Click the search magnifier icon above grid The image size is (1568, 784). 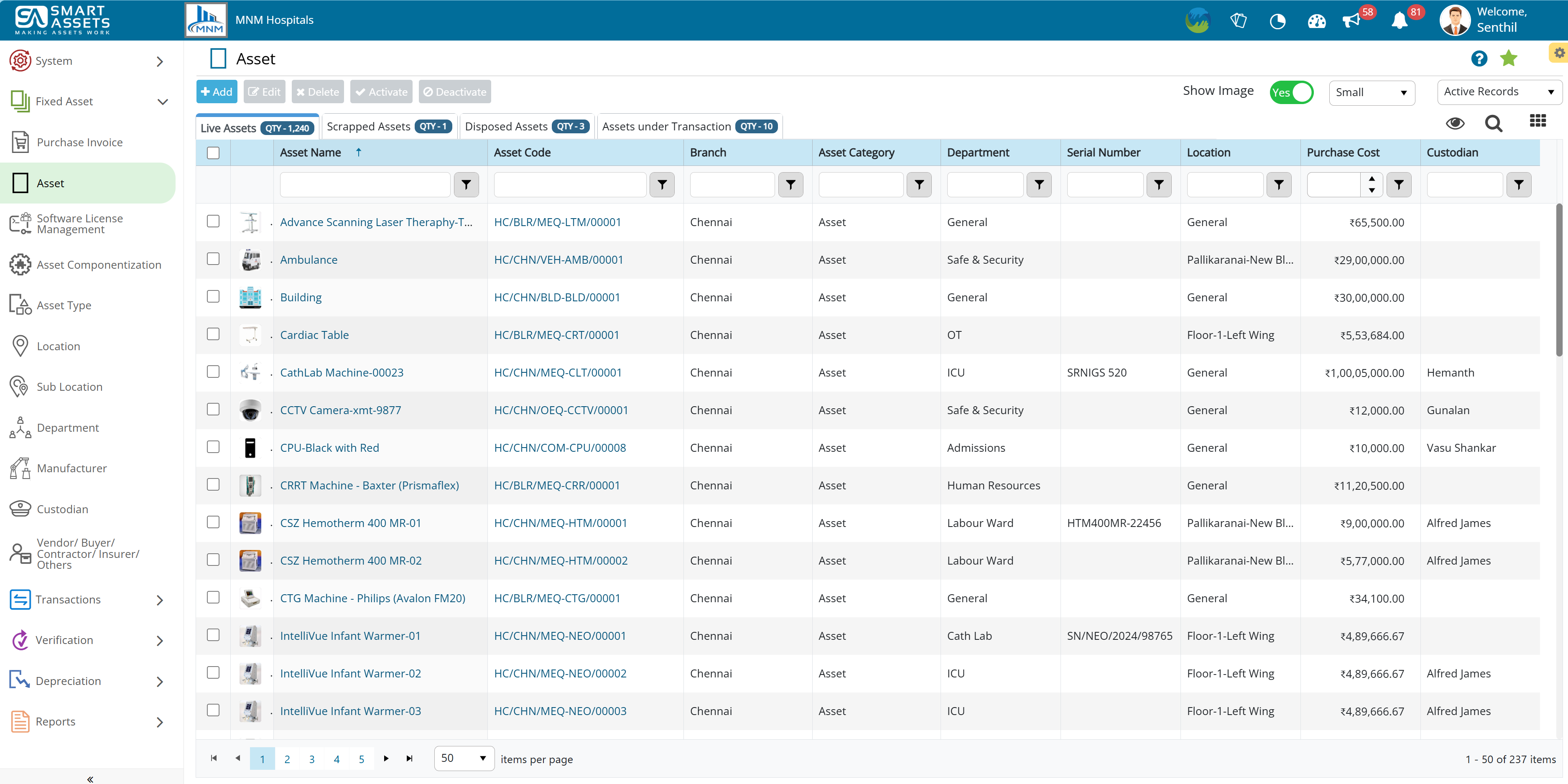[x=1493, y=124]
